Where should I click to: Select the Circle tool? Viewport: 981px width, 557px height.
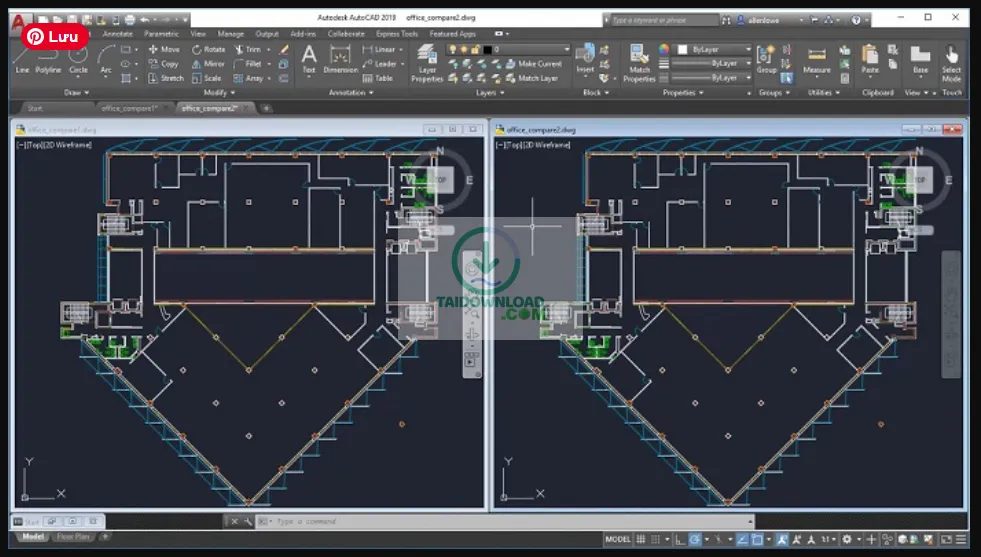click(78, 63)
